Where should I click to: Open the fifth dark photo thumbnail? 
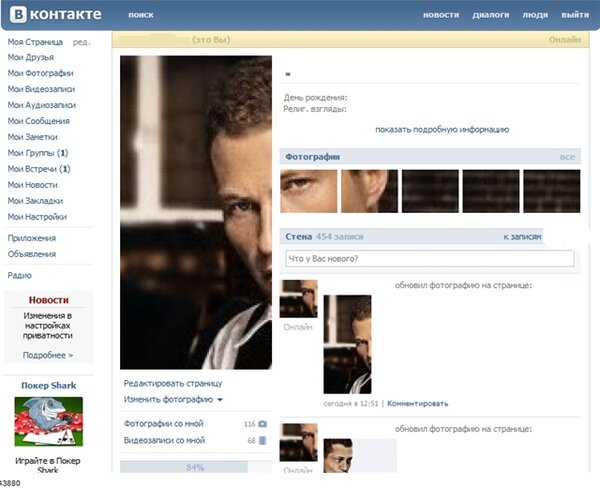pyautogui.click(x=552, y=191)
